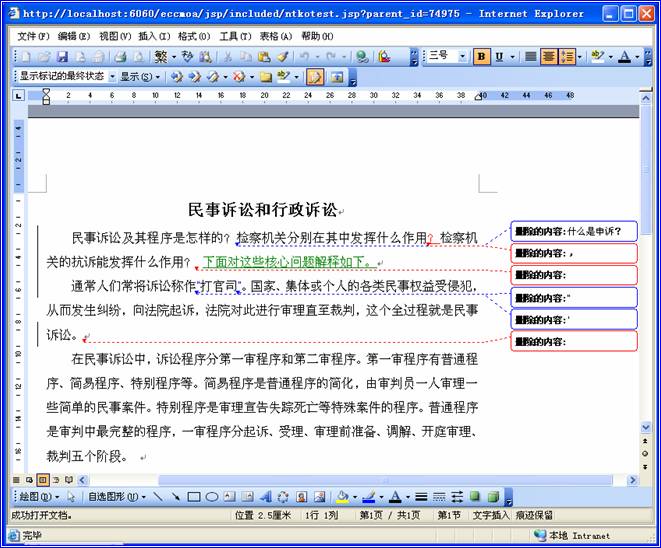Toggle Underline formatting
This screenshot has height=548, width=661.
500,57
